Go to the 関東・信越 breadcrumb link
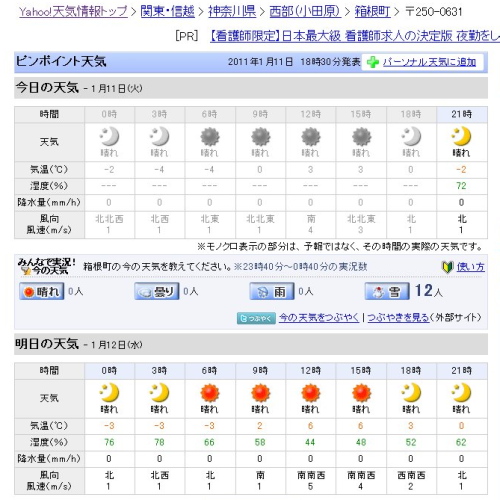The height and width of the screenshot is (500, 500). click(x=167, y=12)
